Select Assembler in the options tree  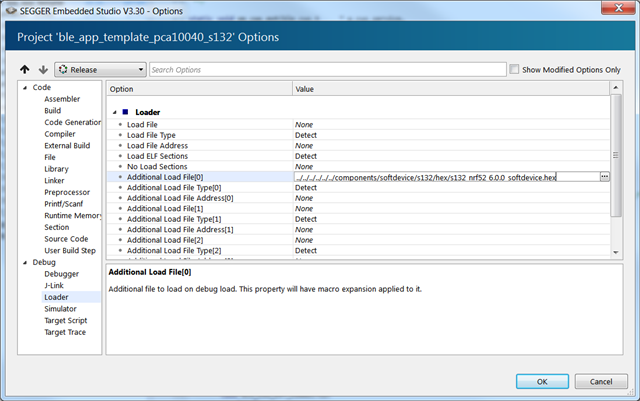click(x=62, y=99)
